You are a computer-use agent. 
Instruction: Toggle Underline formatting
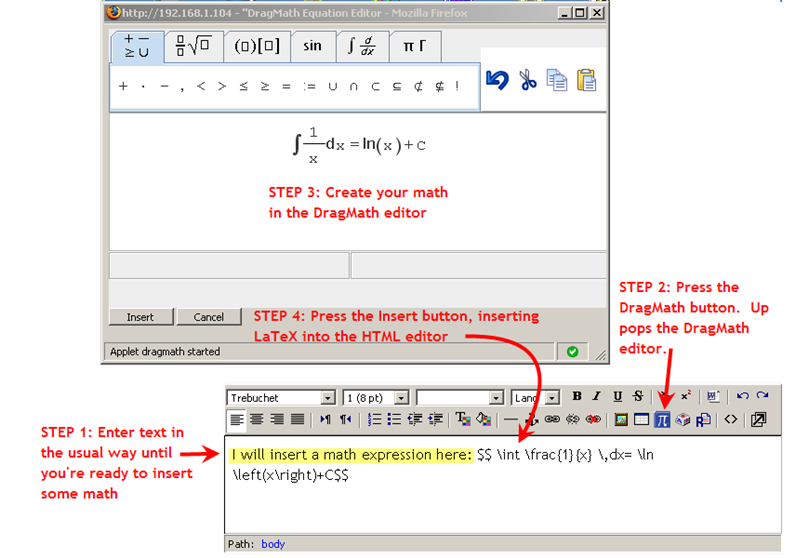click(617, 396)
